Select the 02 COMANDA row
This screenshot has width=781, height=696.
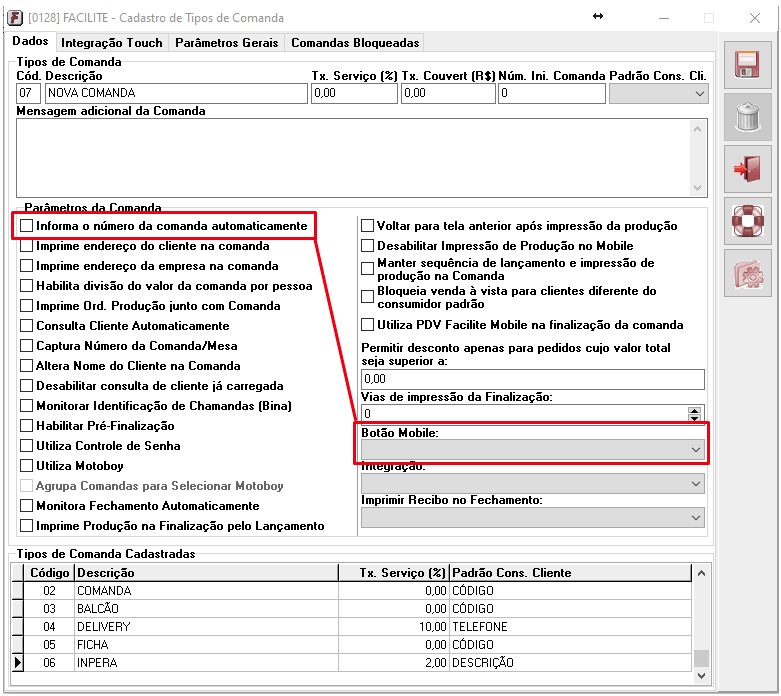click(351, 591)
